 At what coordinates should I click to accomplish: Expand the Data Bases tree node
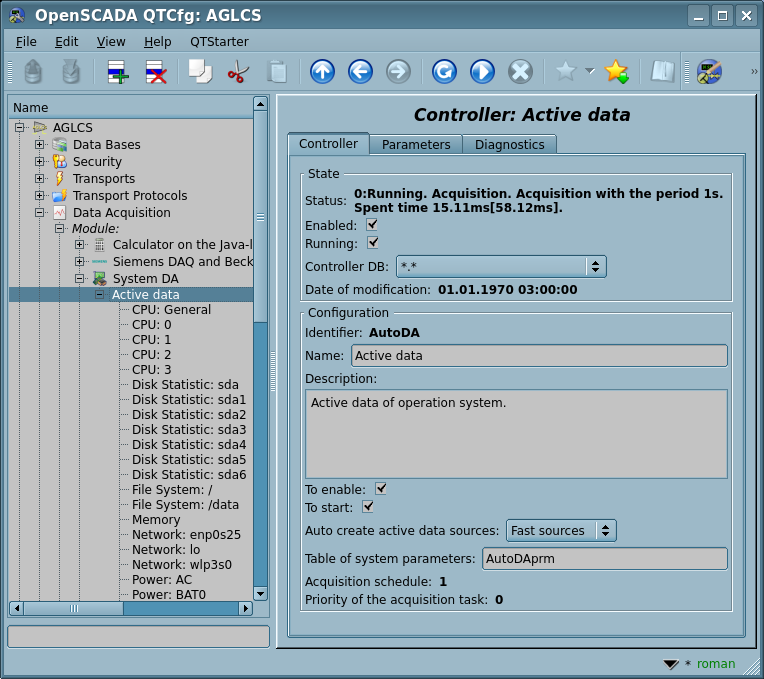pyautogui.click(x=39, y=145)
